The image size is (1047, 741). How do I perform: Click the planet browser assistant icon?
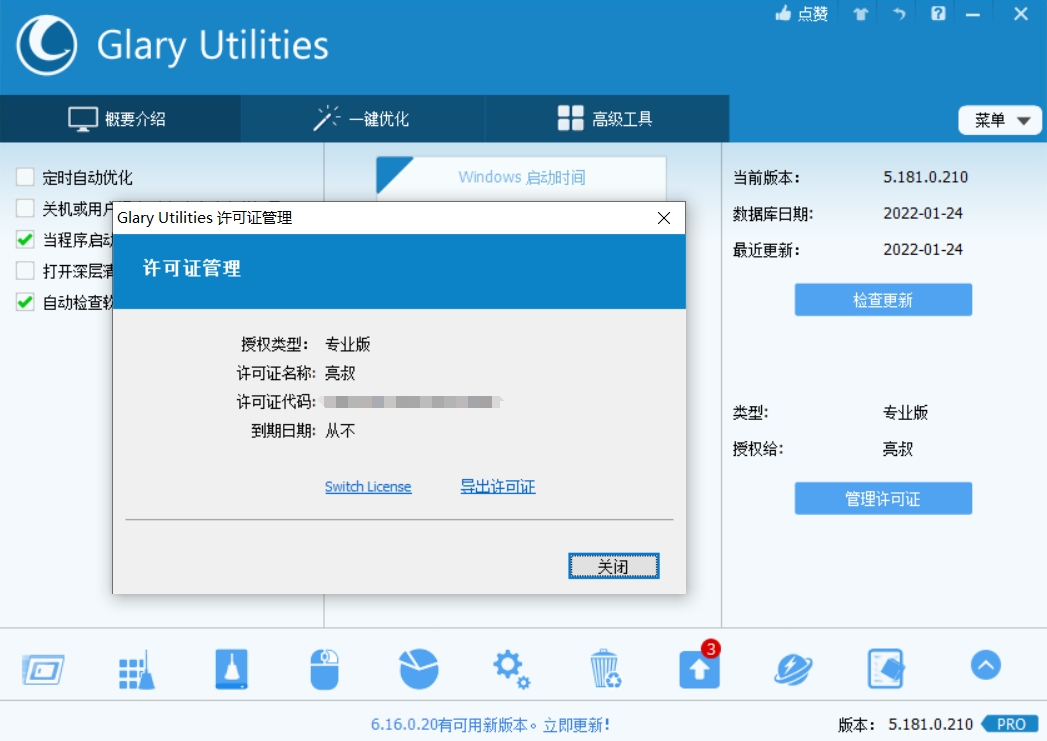click(793, 669)
